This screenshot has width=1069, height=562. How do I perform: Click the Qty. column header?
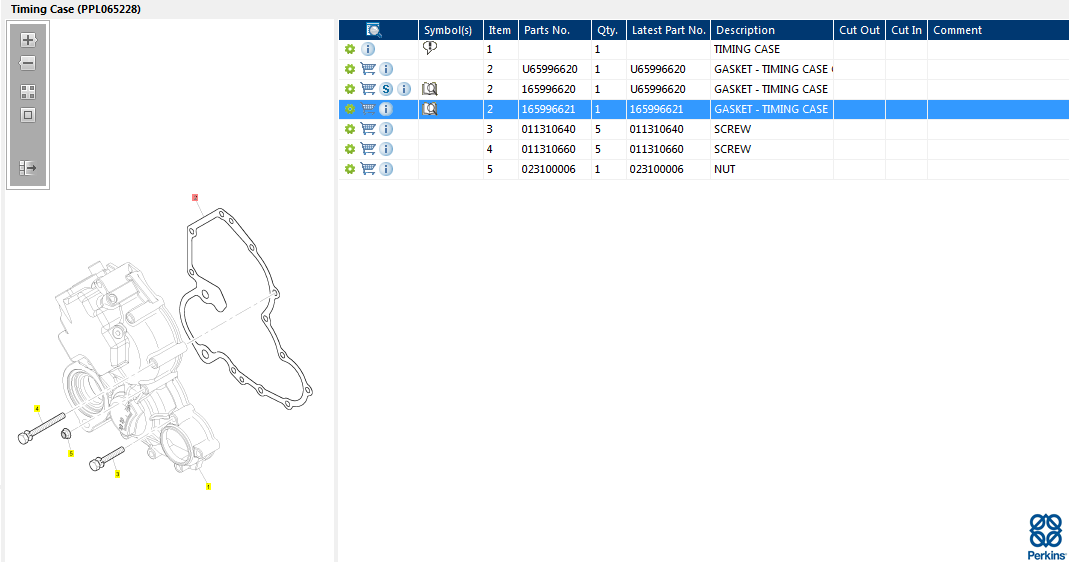609,30
